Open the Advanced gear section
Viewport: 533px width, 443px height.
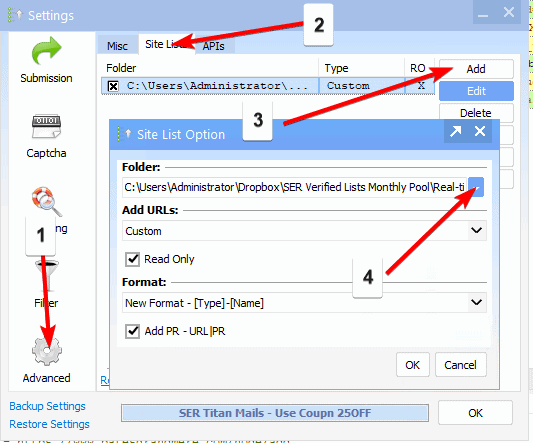click(47, 360)
